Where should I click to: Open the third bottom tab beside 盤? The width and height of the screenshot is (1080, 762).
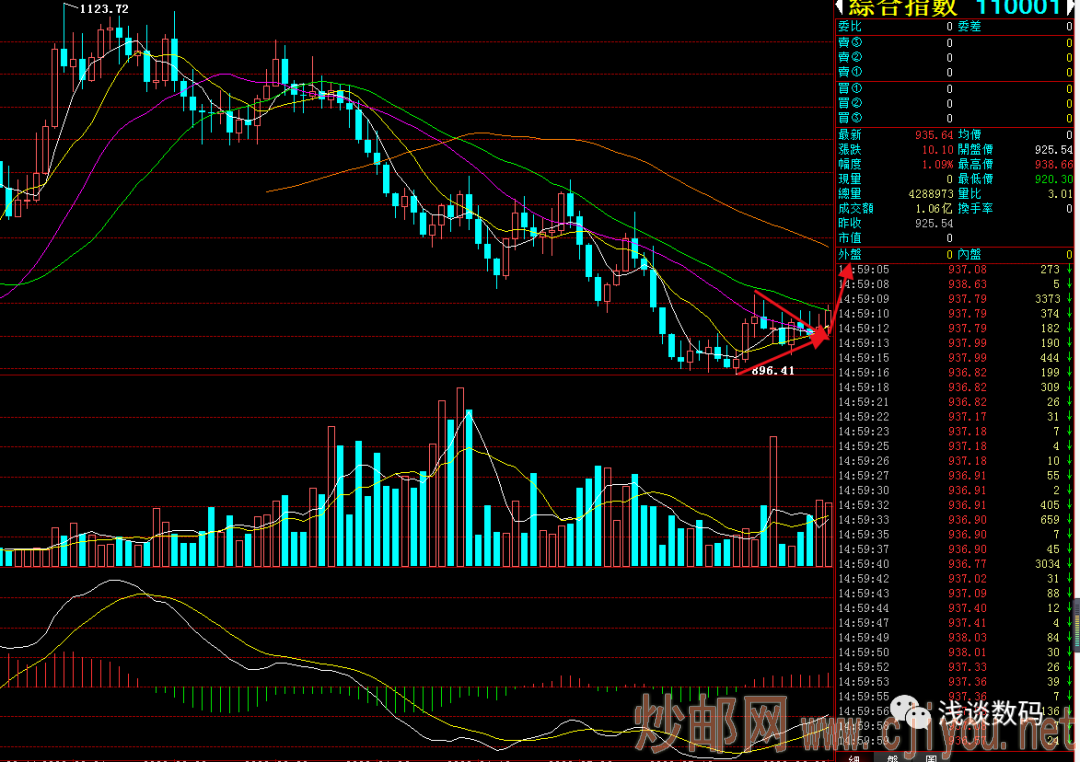tap(930, 756)
